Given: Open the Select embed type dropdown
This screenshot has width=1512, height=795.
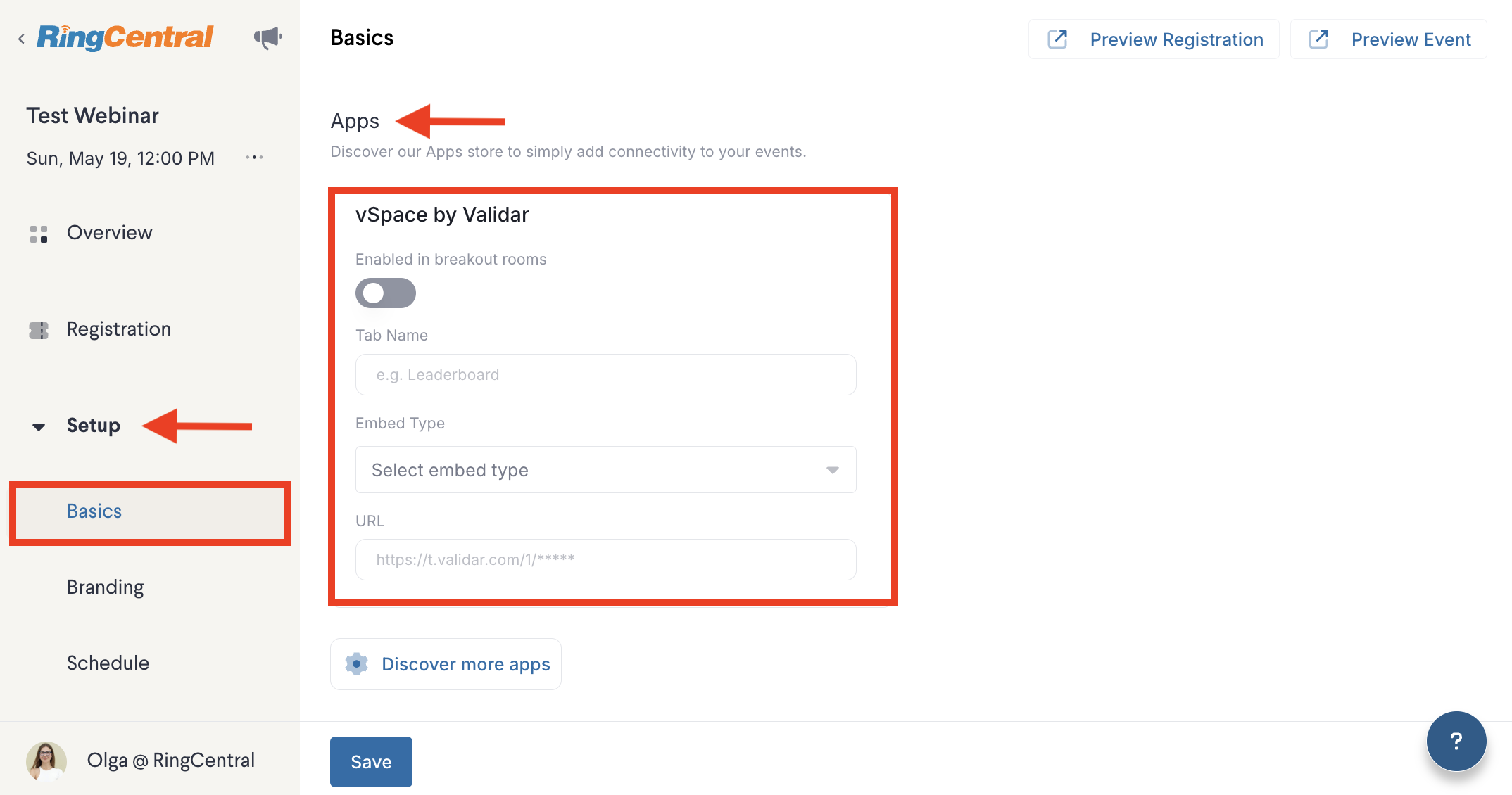Looking at the screenshot, I should 605,470.
